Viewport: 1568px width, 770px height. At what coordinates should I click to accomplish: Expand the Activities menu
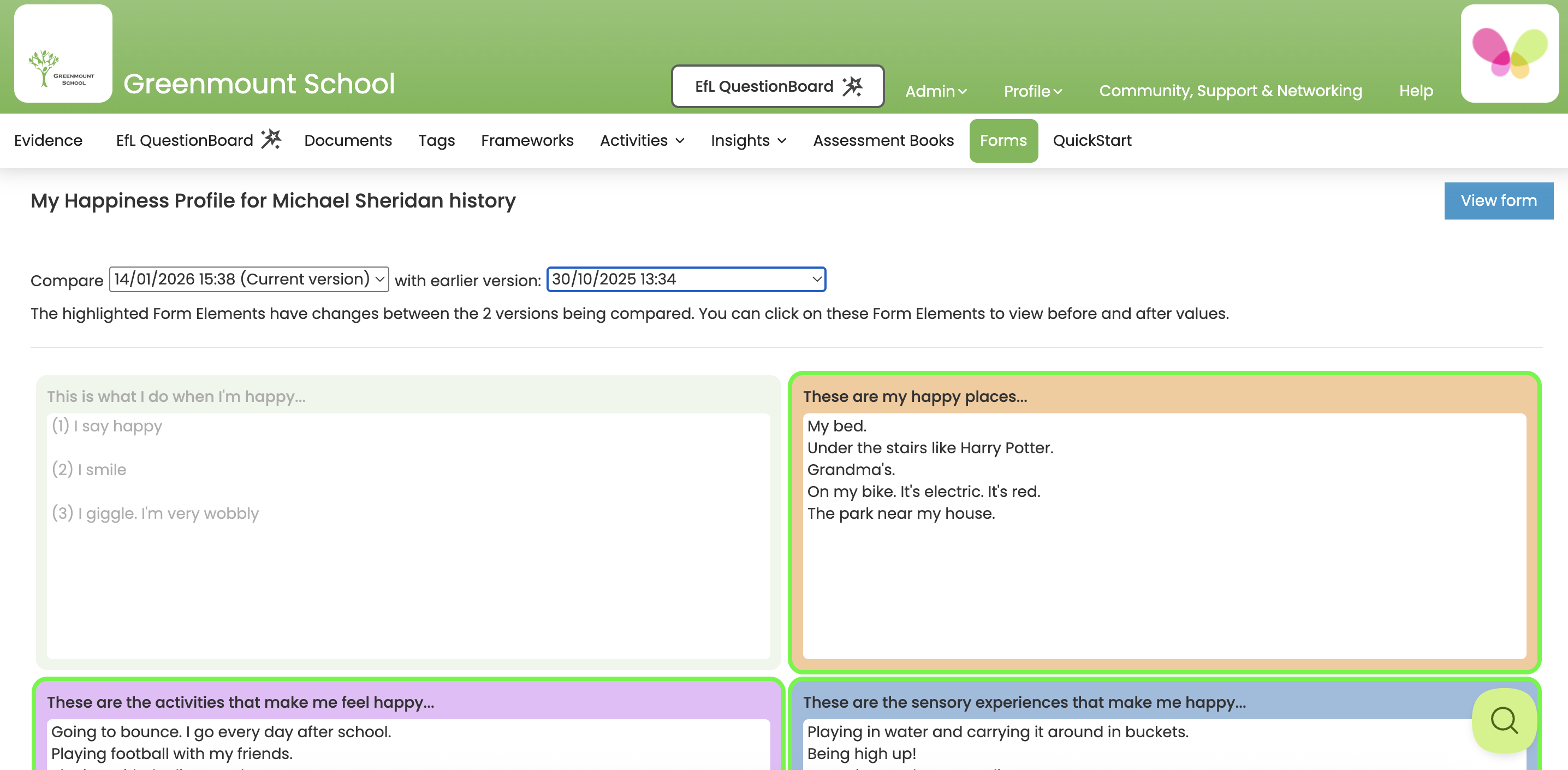[x=641, y=140]
